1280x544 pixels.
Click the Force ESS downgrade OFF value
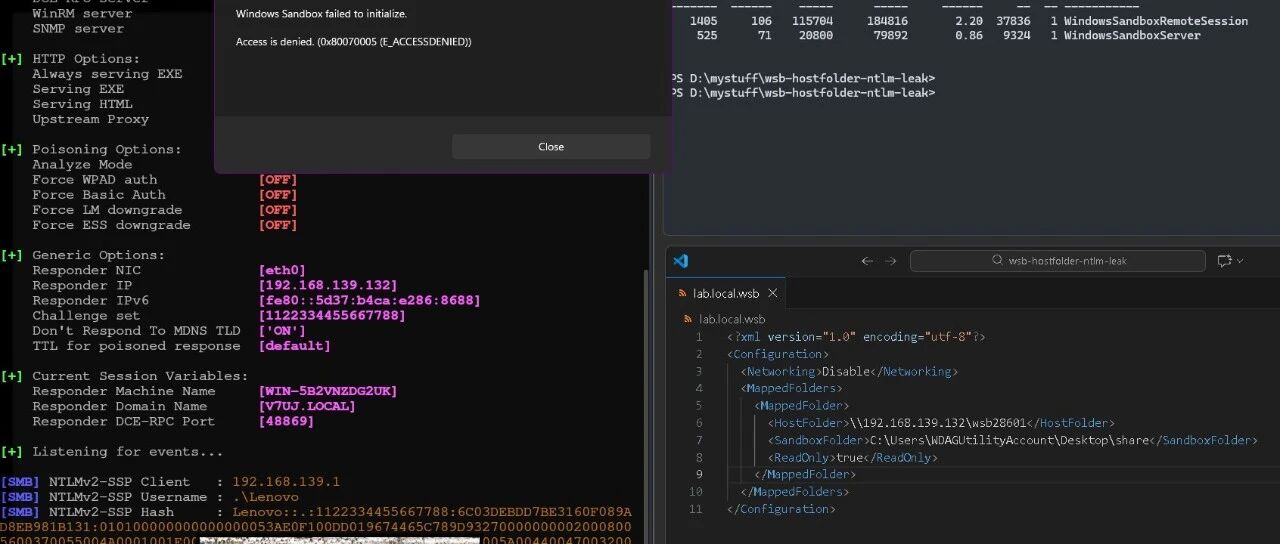tap(278, 225)
